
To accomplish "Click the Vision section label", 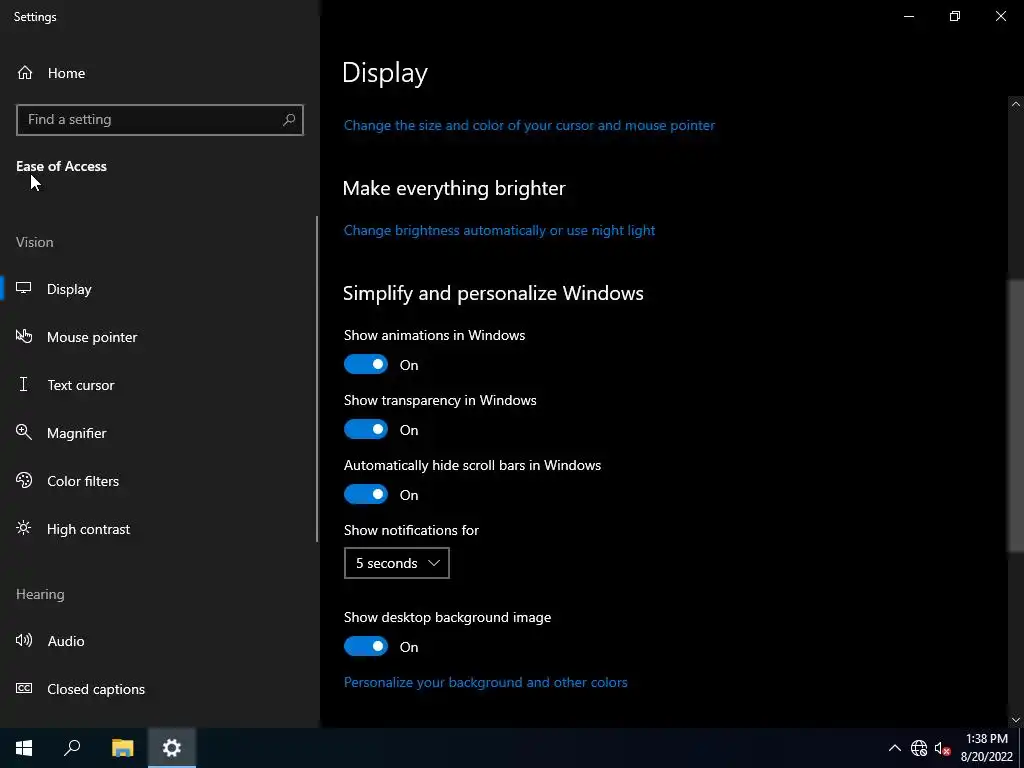I will pyautogui.click(x=35, y=242).
